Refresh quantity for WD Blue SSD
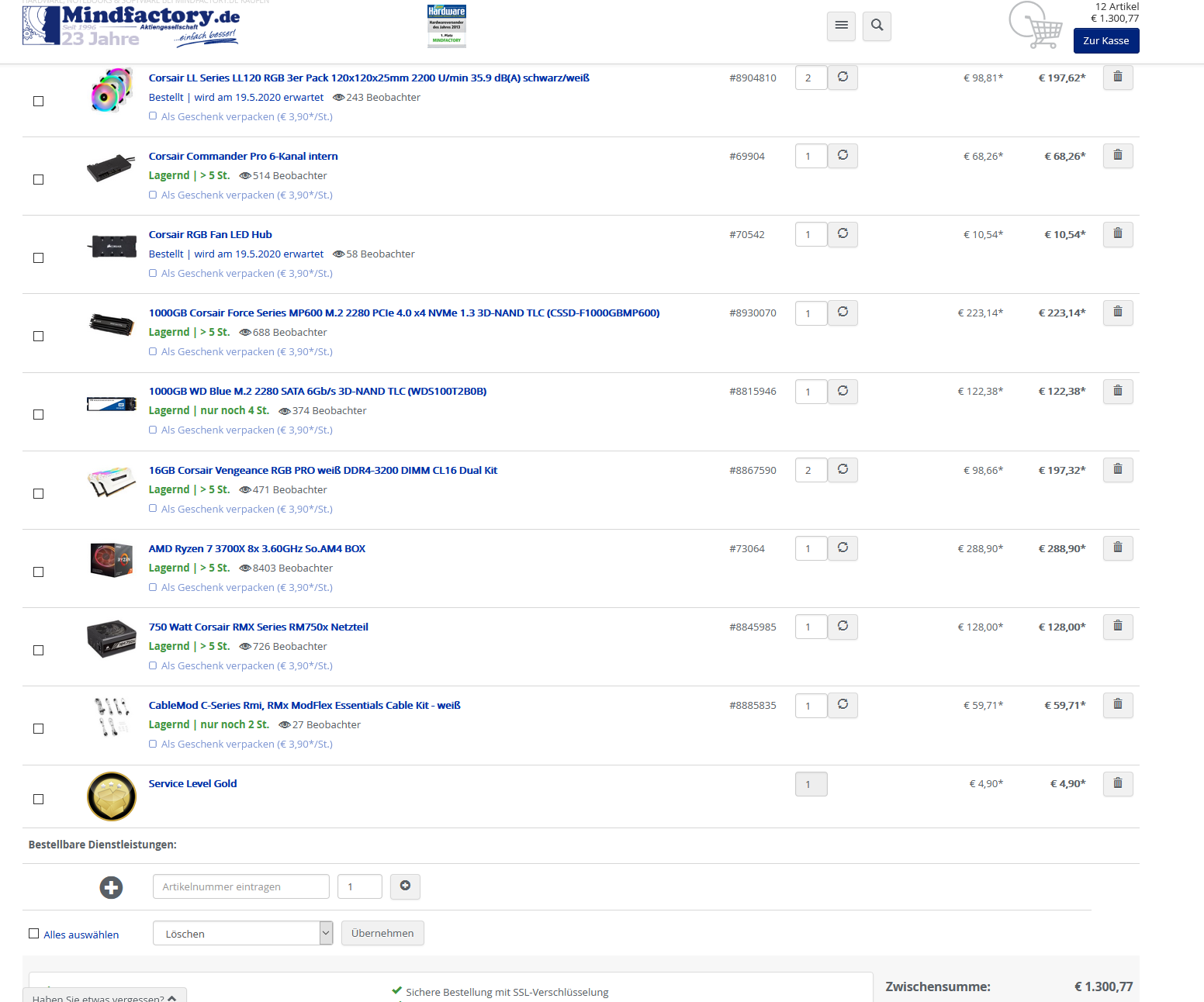This screenshot has height=1002, width=1204. click(x=842, y=392)
